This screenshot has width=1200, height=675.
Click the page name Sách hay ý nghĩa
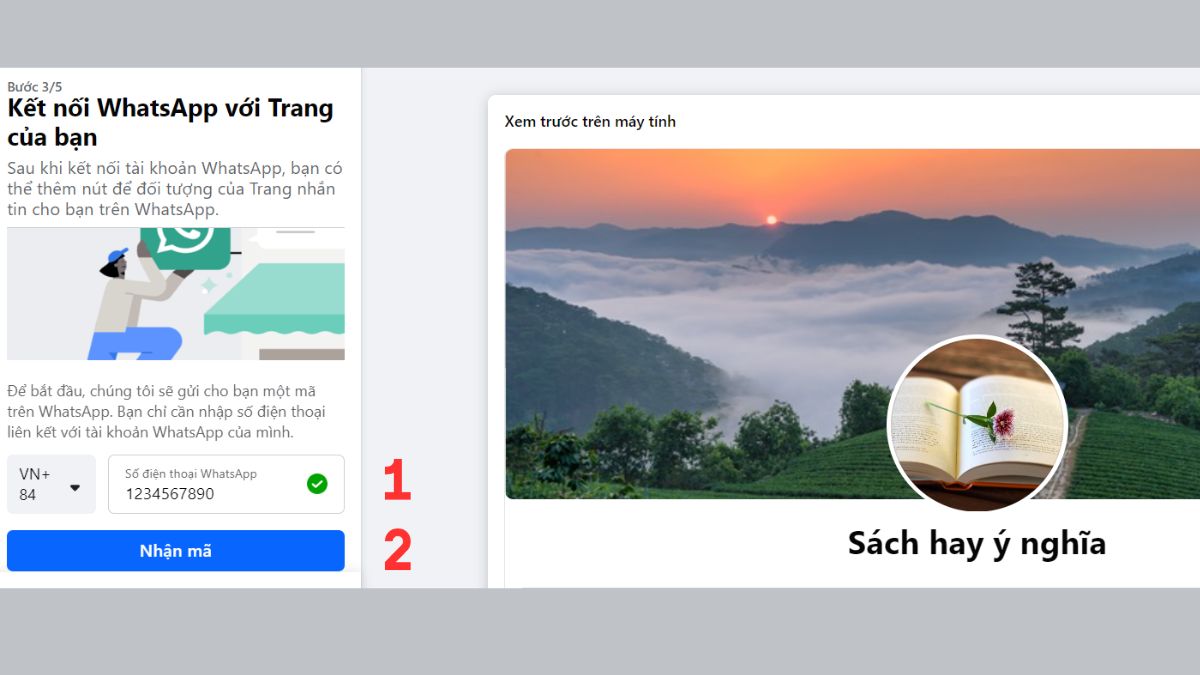[x=977, y=543]
